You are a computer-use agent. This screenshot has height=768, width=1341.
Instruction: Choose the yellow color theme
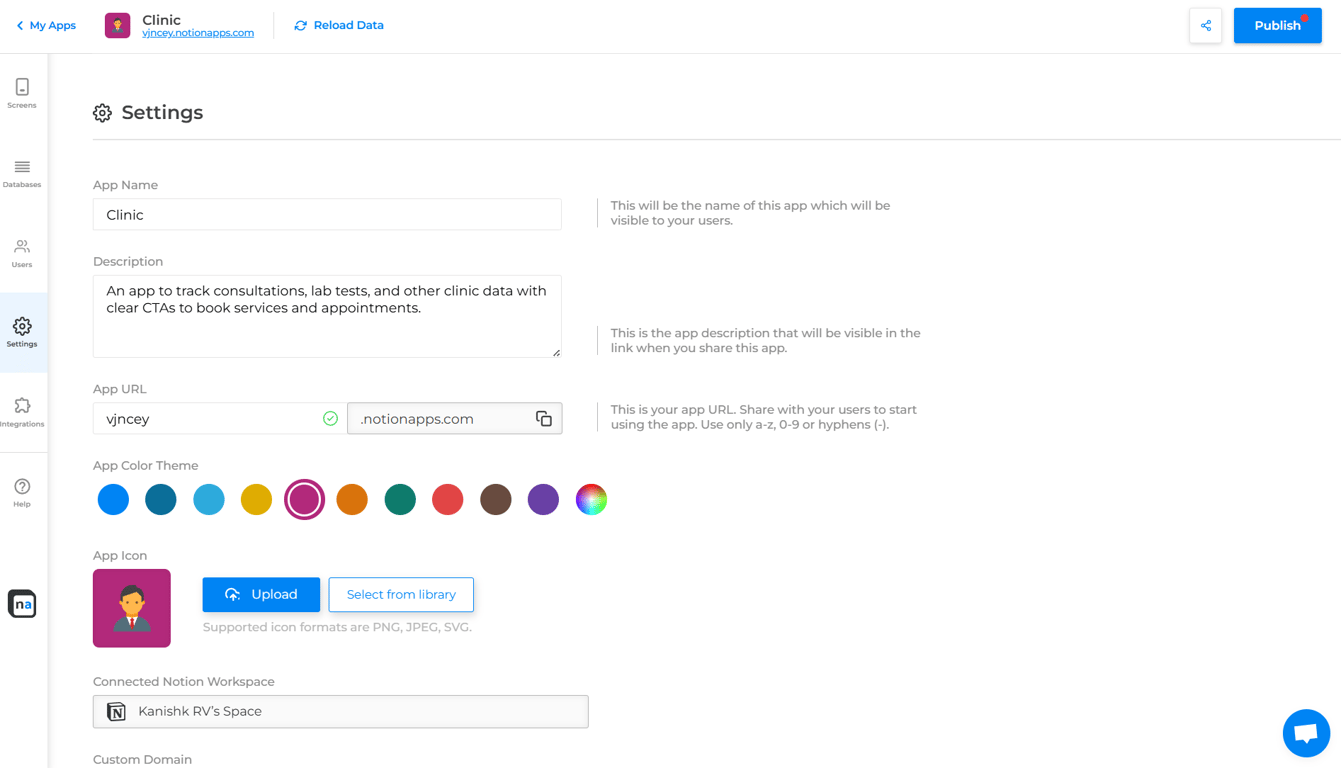256,500
